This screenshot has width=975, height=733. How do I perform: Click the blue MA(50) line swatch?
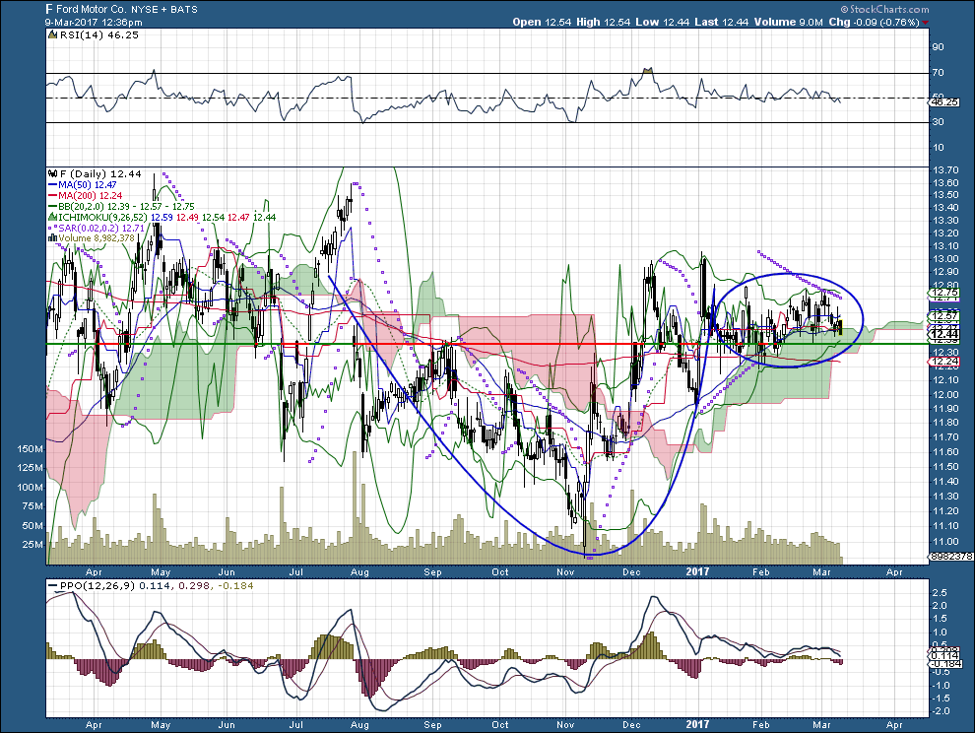[x=53, y=185]
